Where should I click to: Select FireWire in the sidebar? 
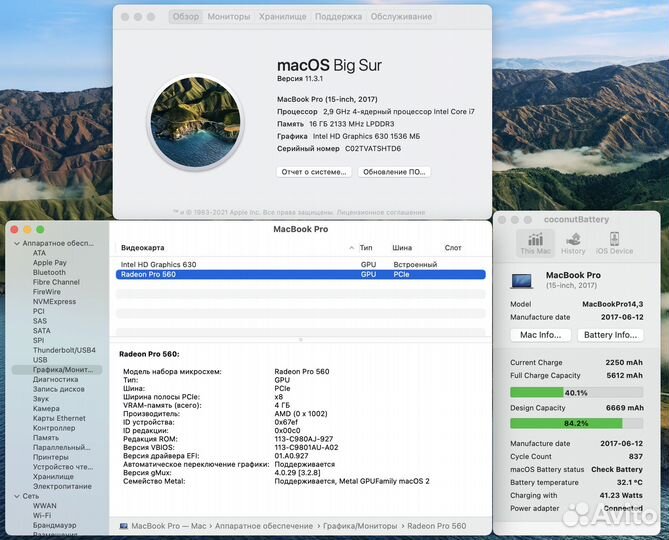point(47,292)
